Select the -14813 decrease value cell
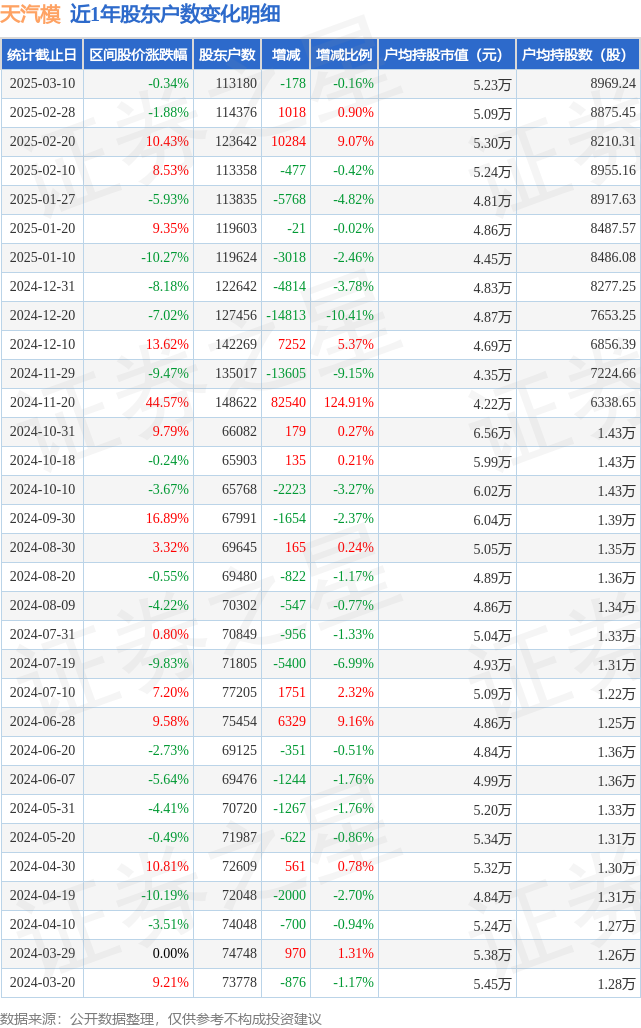 tap(286, 315)
